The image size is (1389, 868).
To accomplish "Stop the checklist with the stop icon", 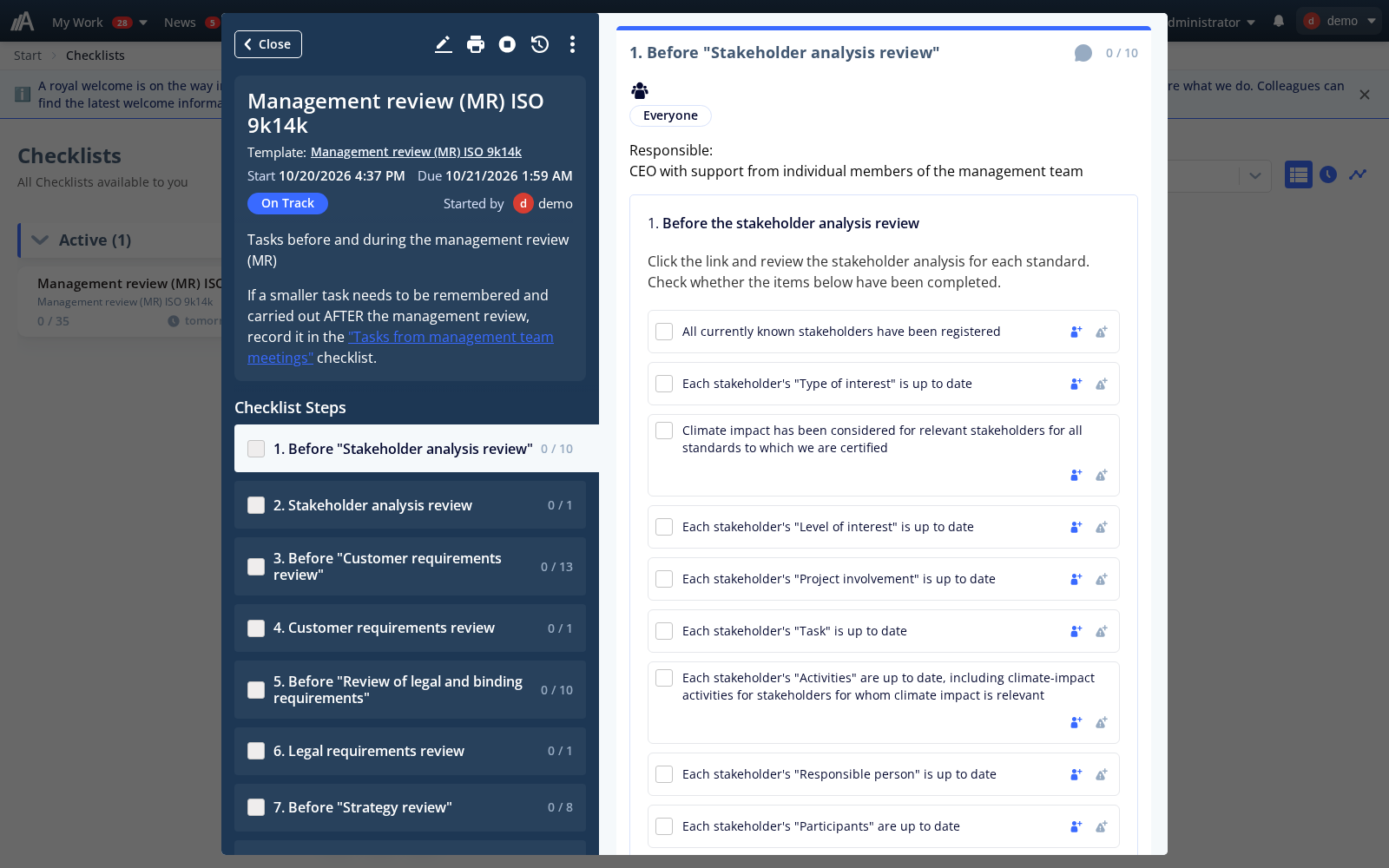I will 508,44.
